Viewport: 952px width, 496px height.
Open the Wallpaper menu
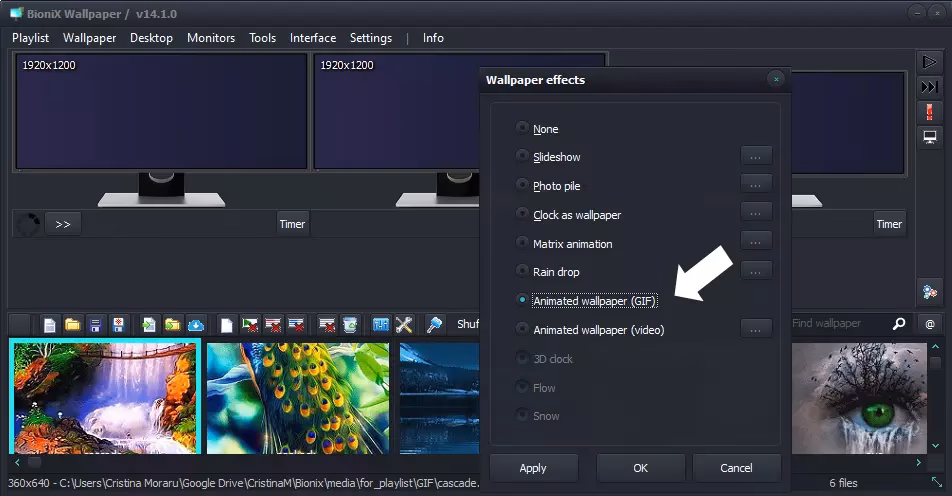coord(89,38)
